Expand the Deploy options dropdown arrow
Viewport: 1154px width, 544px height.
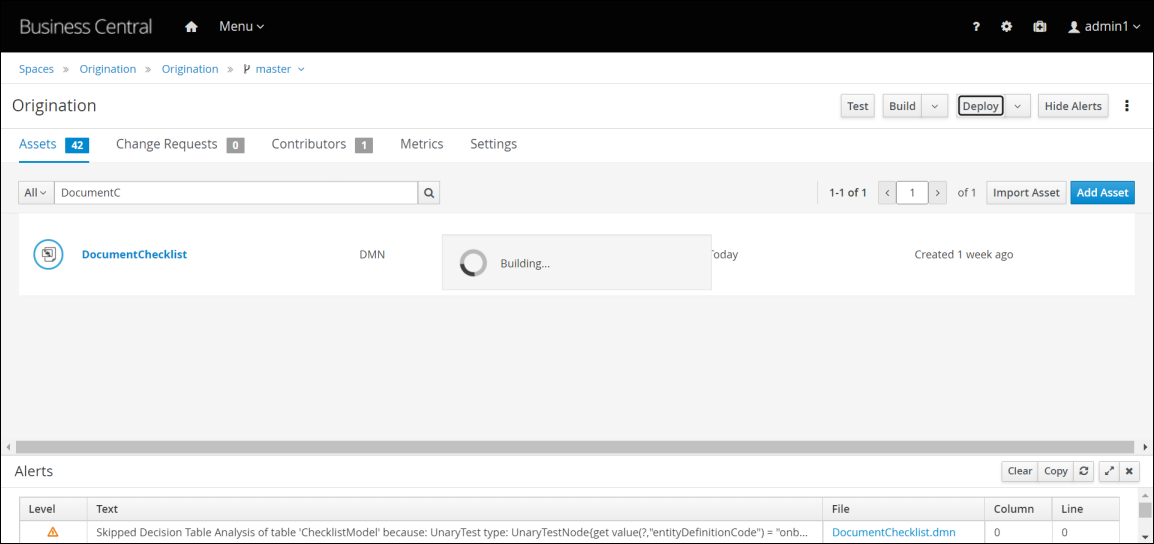1017,106
